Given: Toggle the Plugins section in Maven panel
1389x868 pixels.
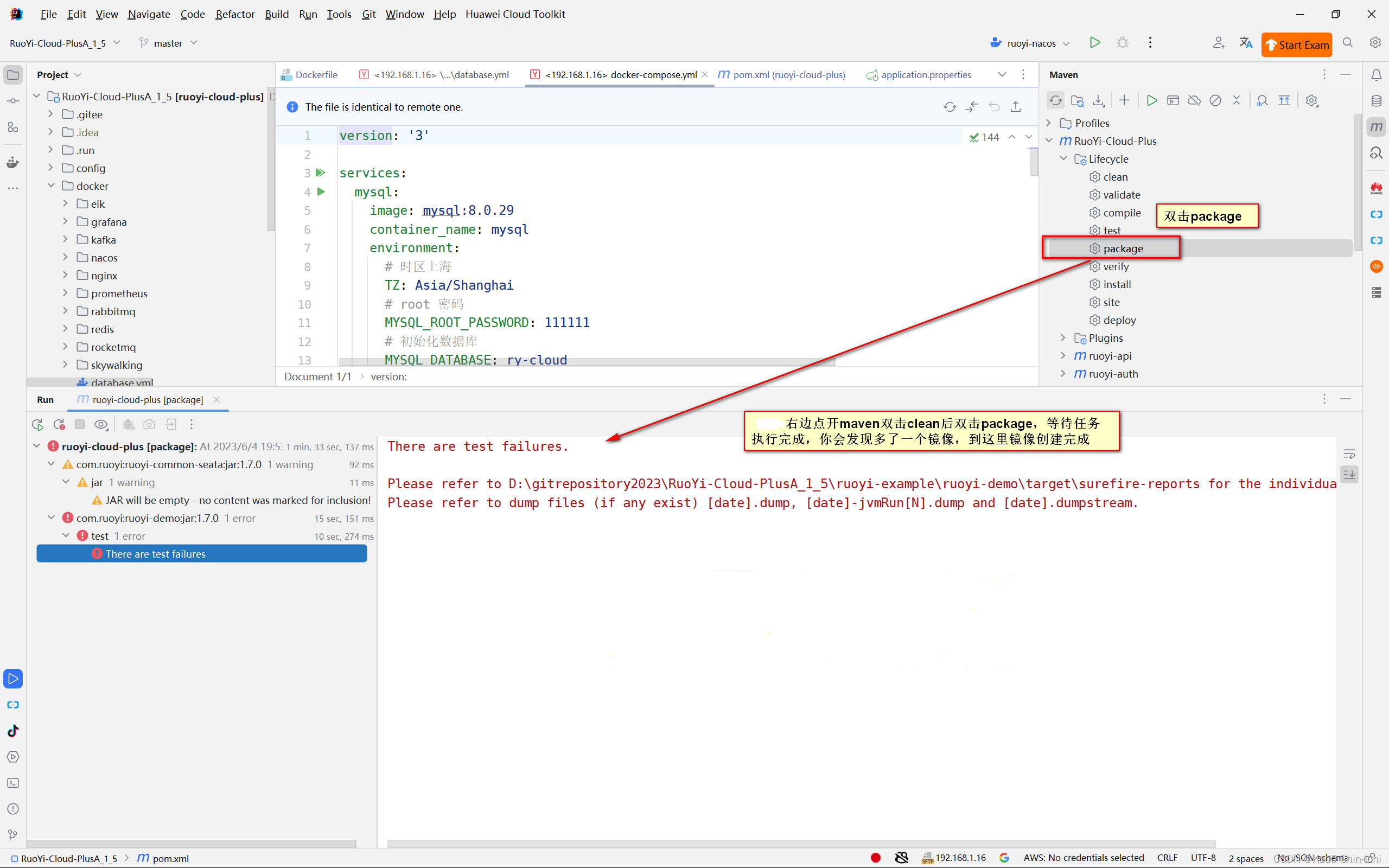Looking at the screenshot, I should click(1063, 338).
